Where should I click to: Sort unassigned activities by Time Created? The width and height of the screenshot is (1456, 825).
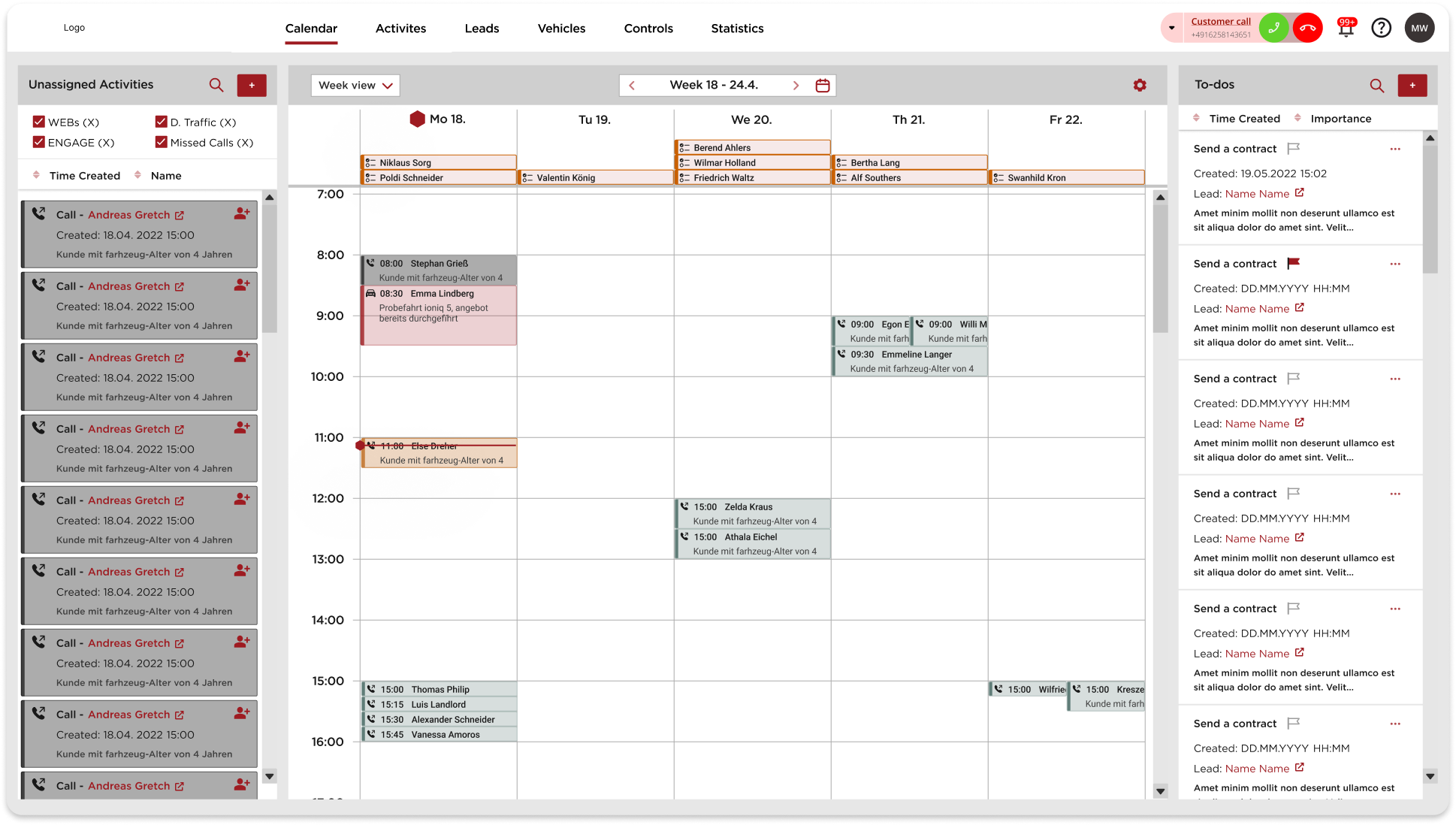pyautogui.click(x=77, y=176)
